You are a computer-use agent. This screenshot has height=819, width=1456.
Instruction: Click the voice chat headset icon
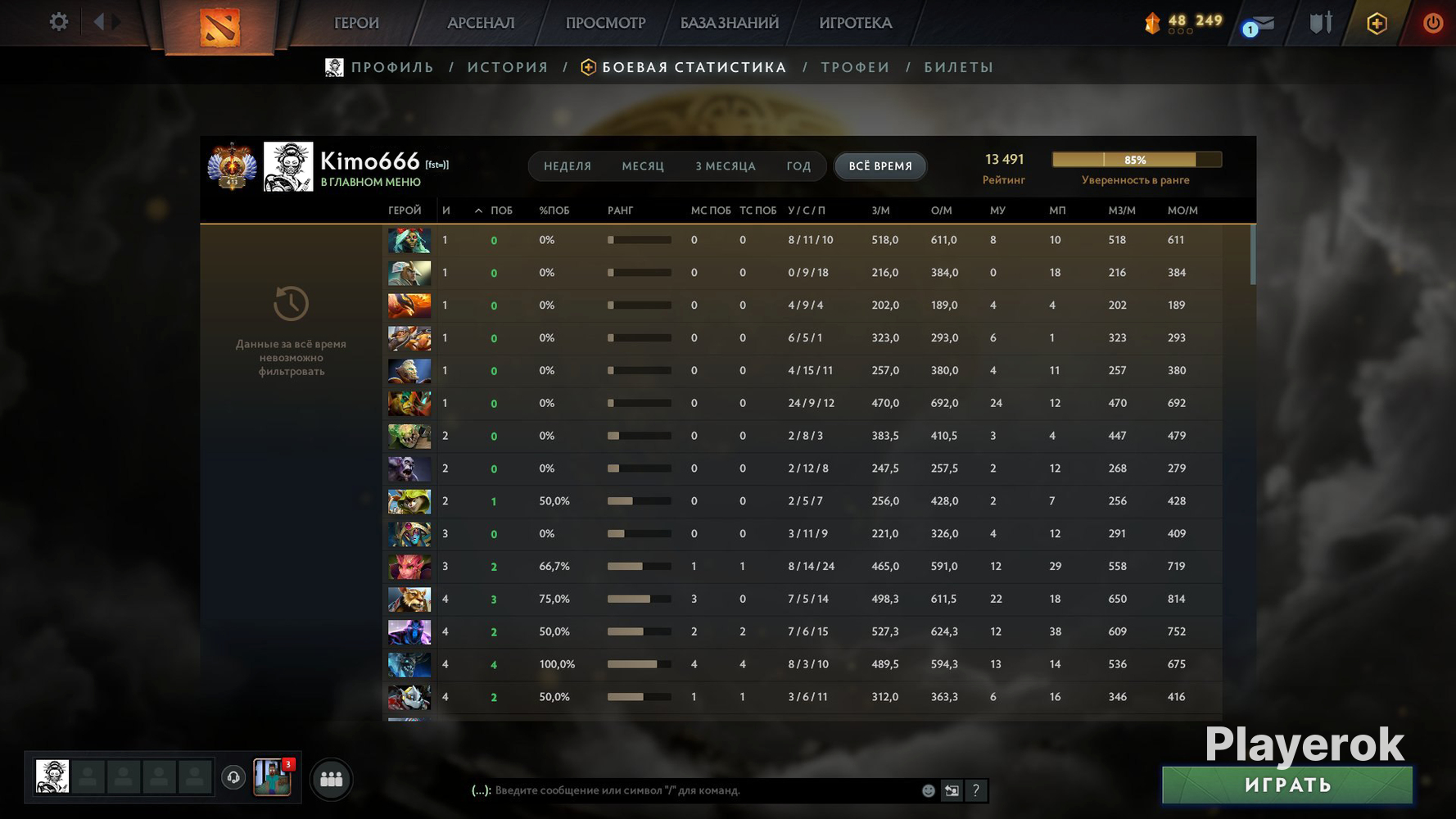click(x=233, y=777)
